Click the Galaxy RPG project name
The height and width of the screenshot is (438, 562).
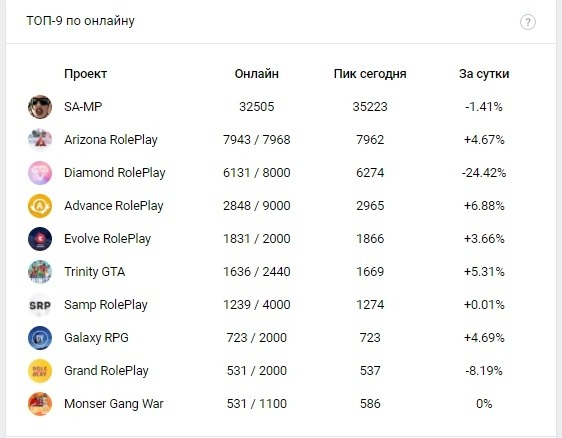tap(96, 338)
